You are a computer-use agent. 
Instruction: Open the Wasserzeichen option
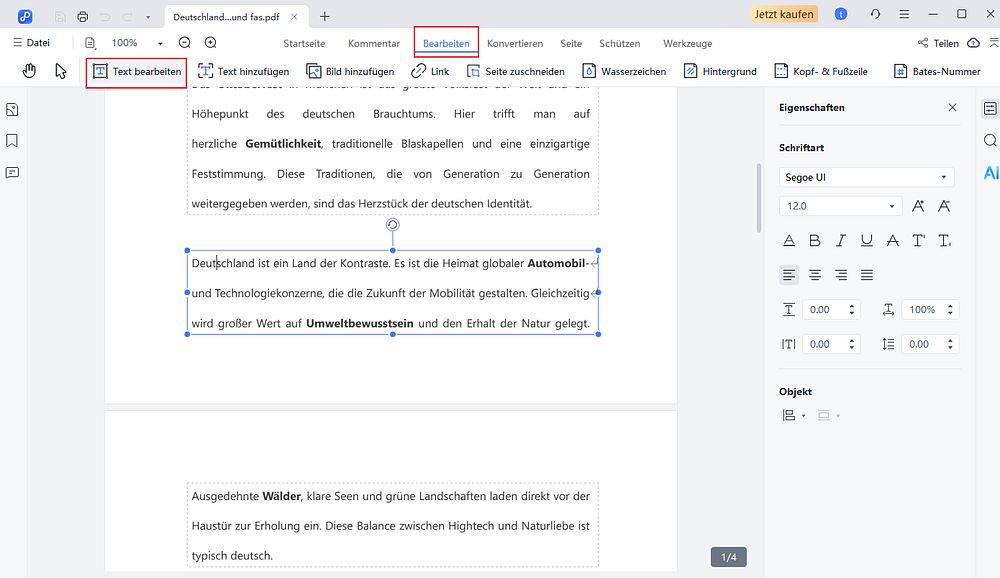pos(624,71)
